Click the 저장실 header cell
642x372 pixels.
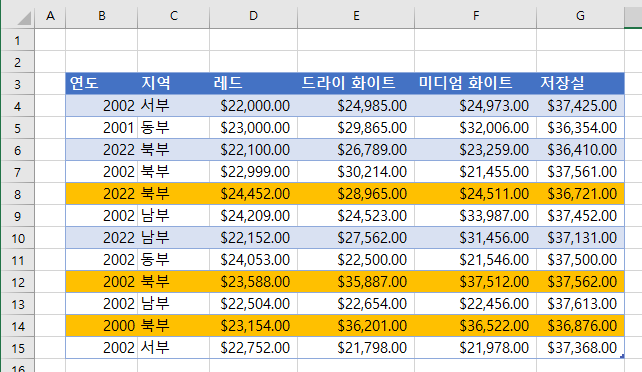(x=580, y=83)
